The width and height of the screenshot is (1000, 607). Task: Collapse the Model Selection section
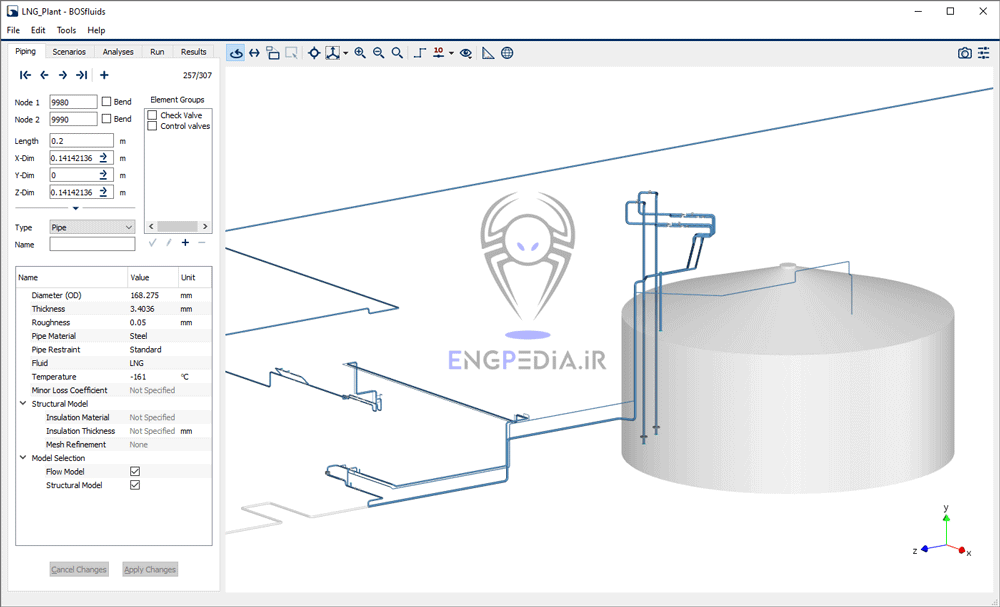[x=21, y=457]
